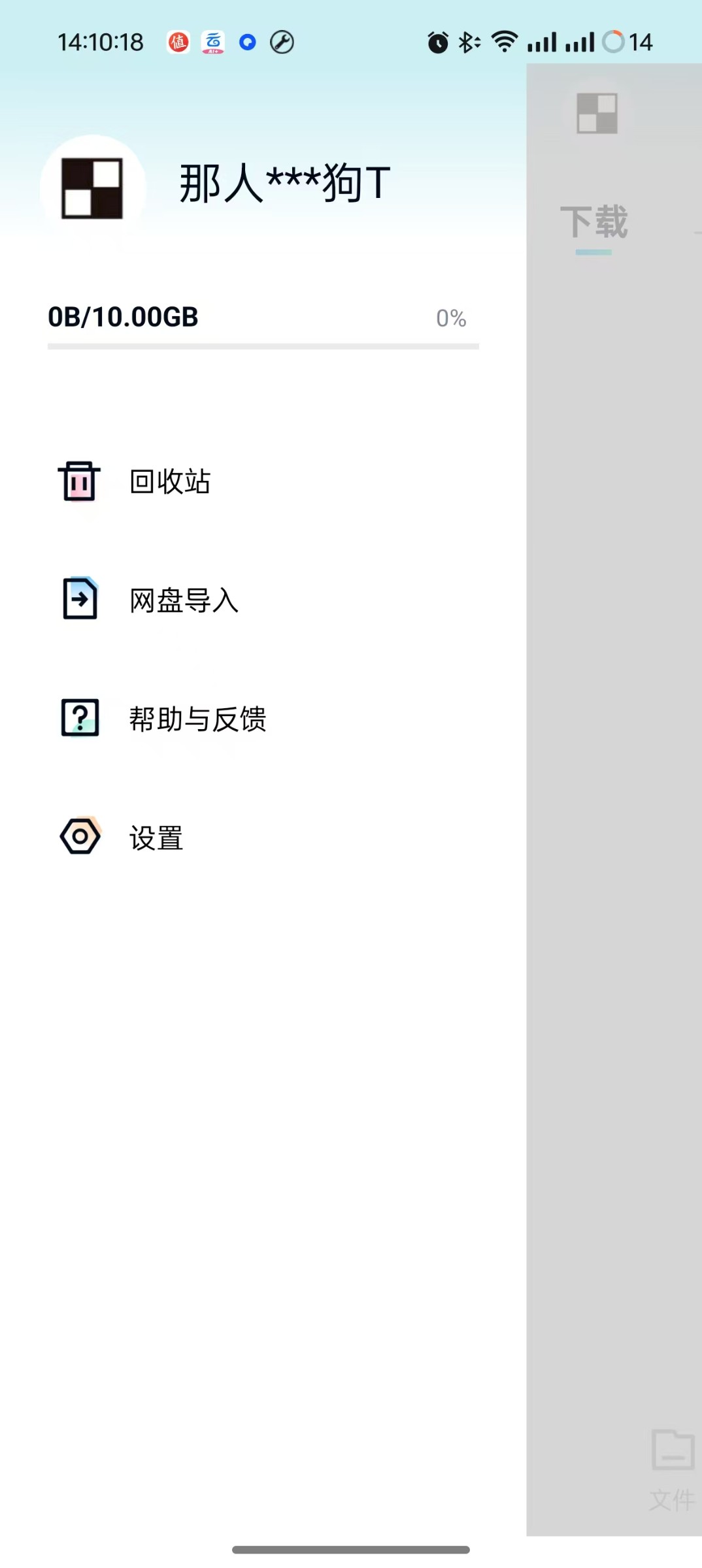Tap the wrench notification icon
The height and width of the screenshot is (1568, 702).
282,42
